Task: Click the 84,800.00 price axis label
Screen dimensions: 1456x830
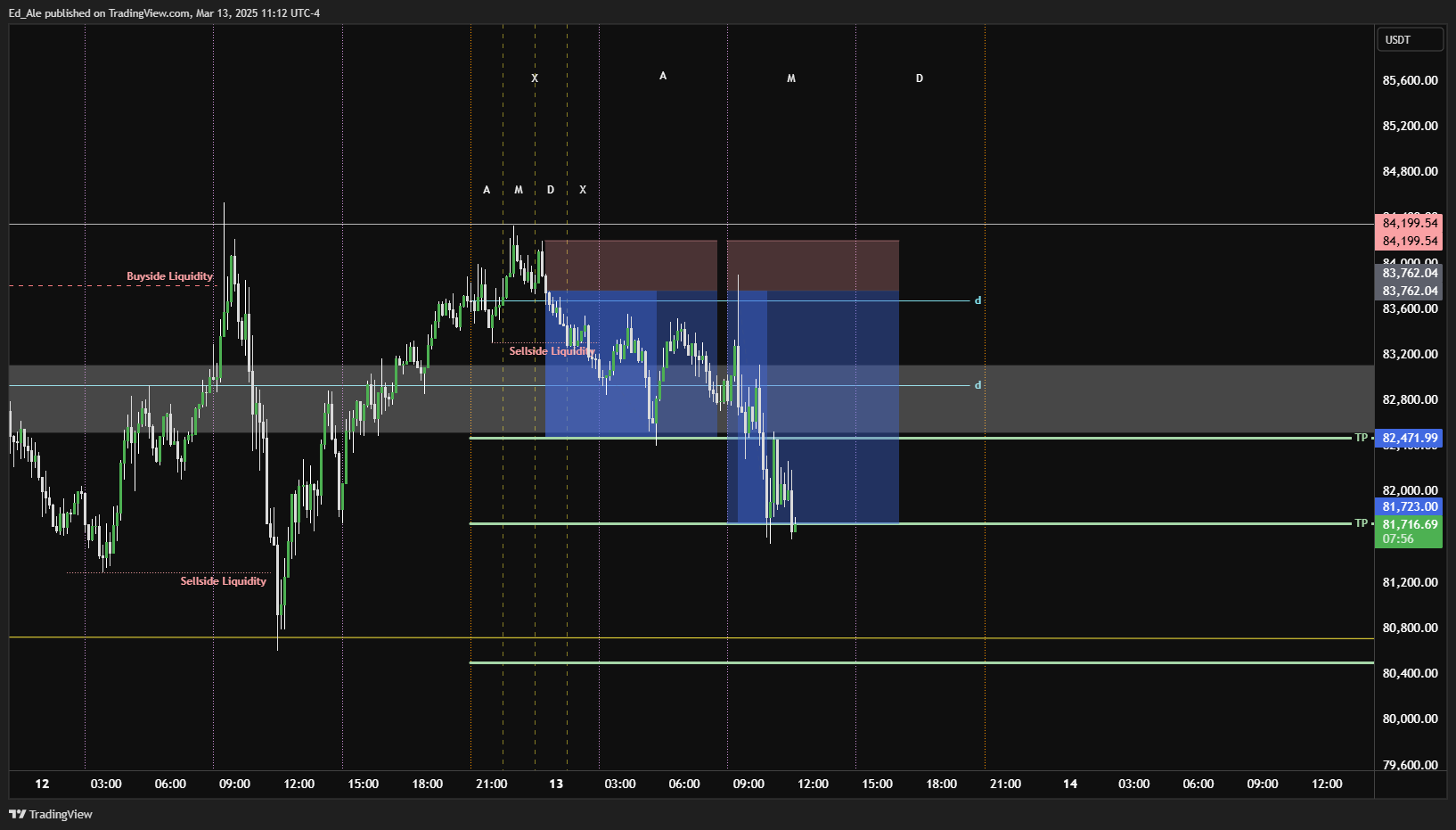Action: tap(1410, 171)
